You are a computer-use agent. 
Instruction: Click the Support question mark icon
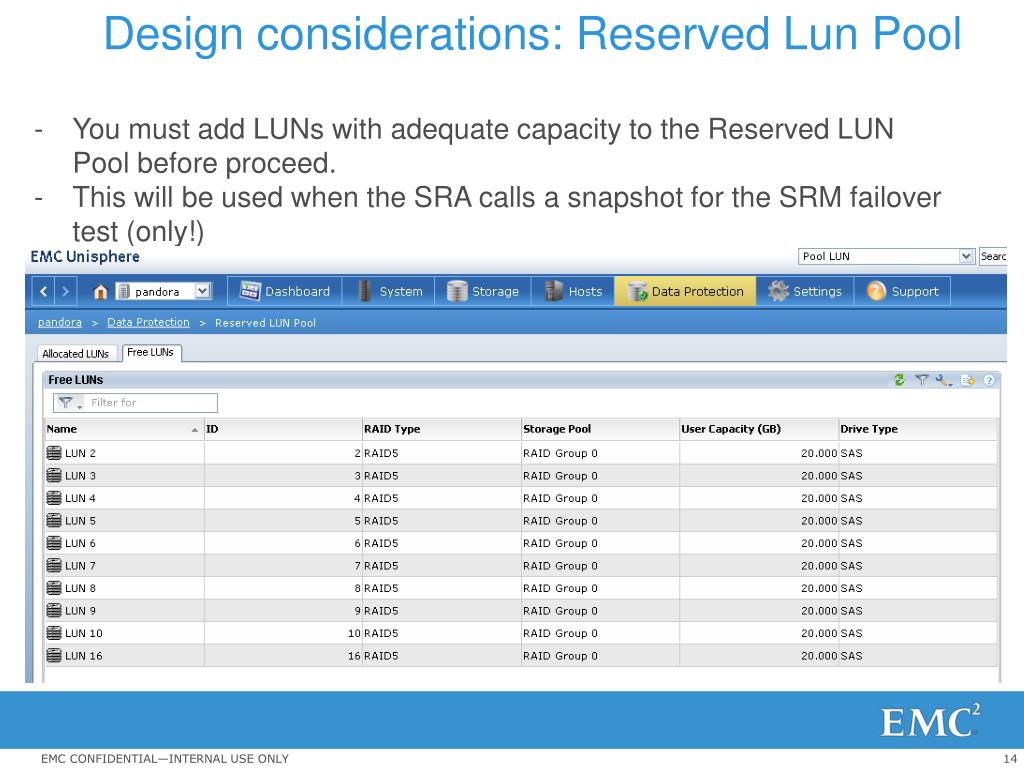pos(876,291)
